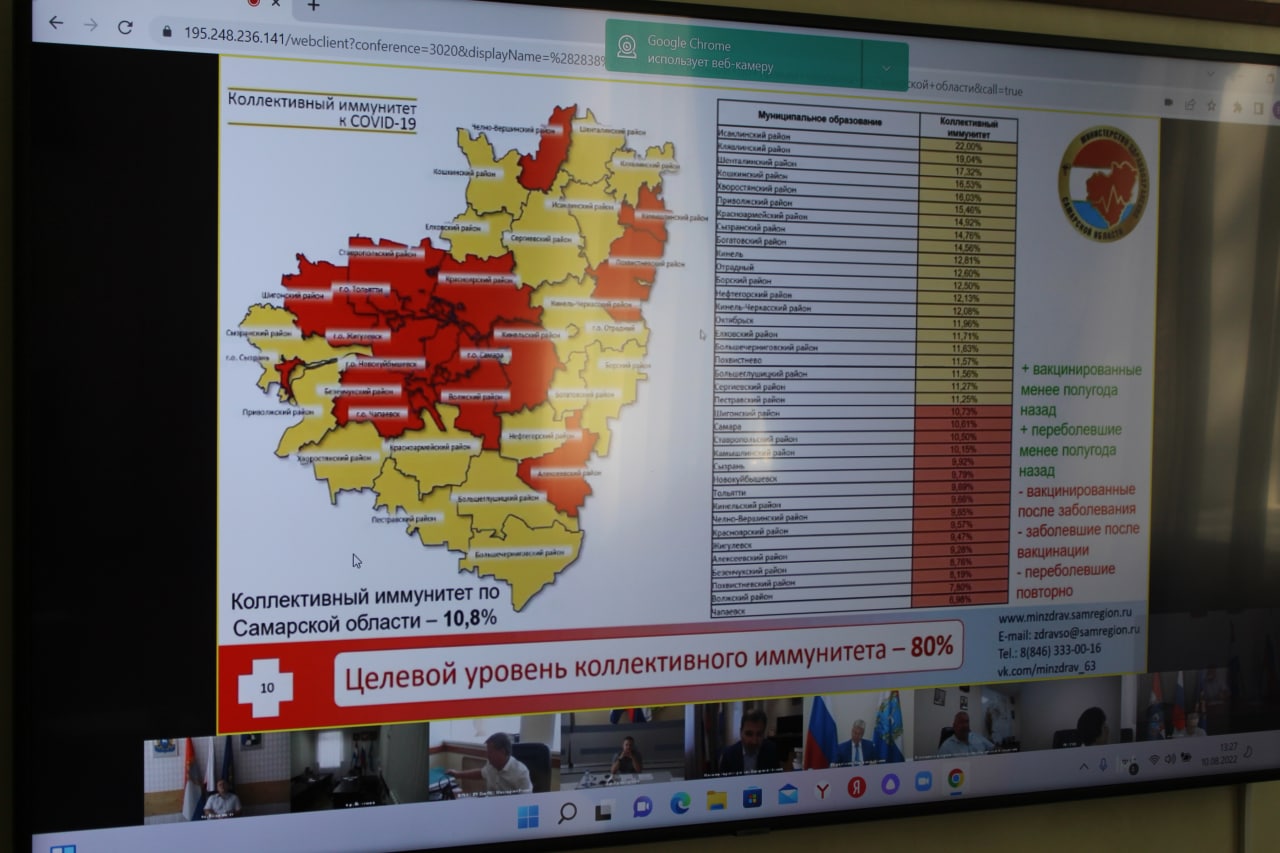Screen dimensions: 1280x853
Task: Select participant video with the Russian flag
Action: (x=856, y=731)
